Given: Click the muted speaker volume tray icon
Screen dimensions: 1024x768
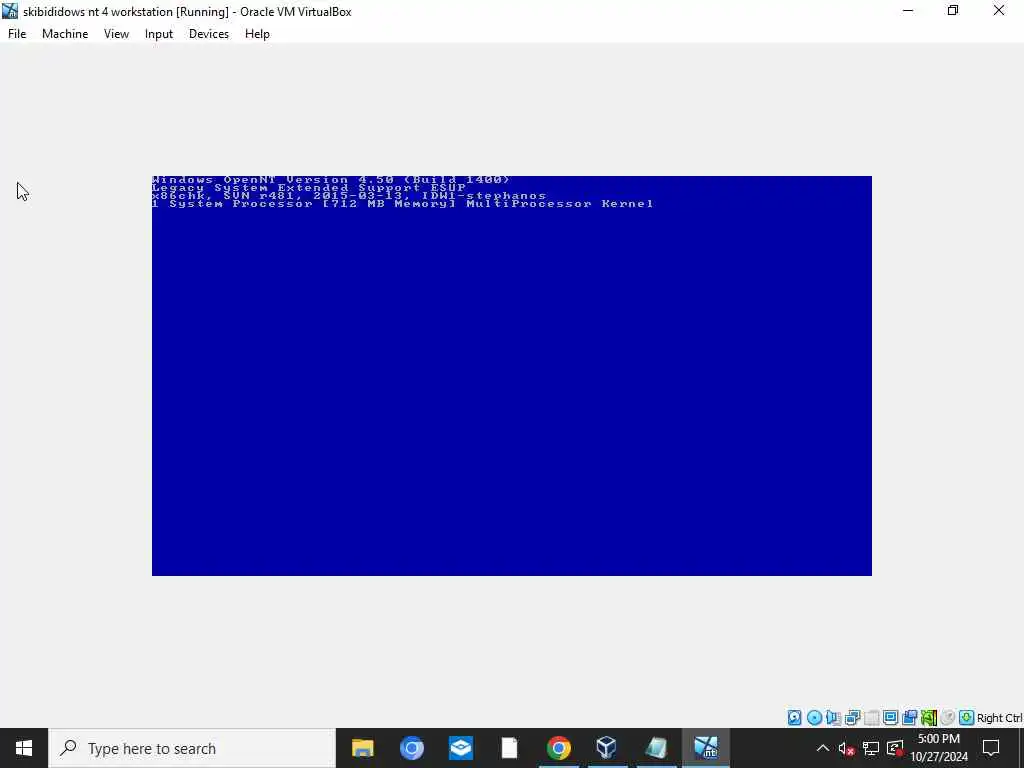Looking at the screenshot, I should click(846, 748).
